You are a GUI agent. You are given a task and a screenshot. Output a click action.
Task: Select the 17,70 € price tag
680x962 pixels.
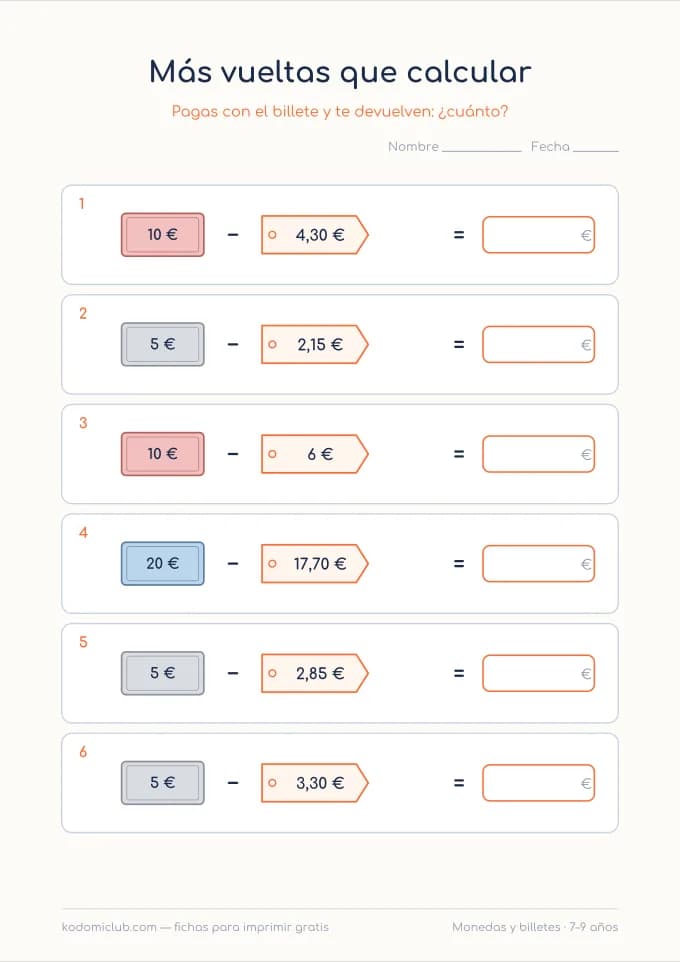point(315,563)
